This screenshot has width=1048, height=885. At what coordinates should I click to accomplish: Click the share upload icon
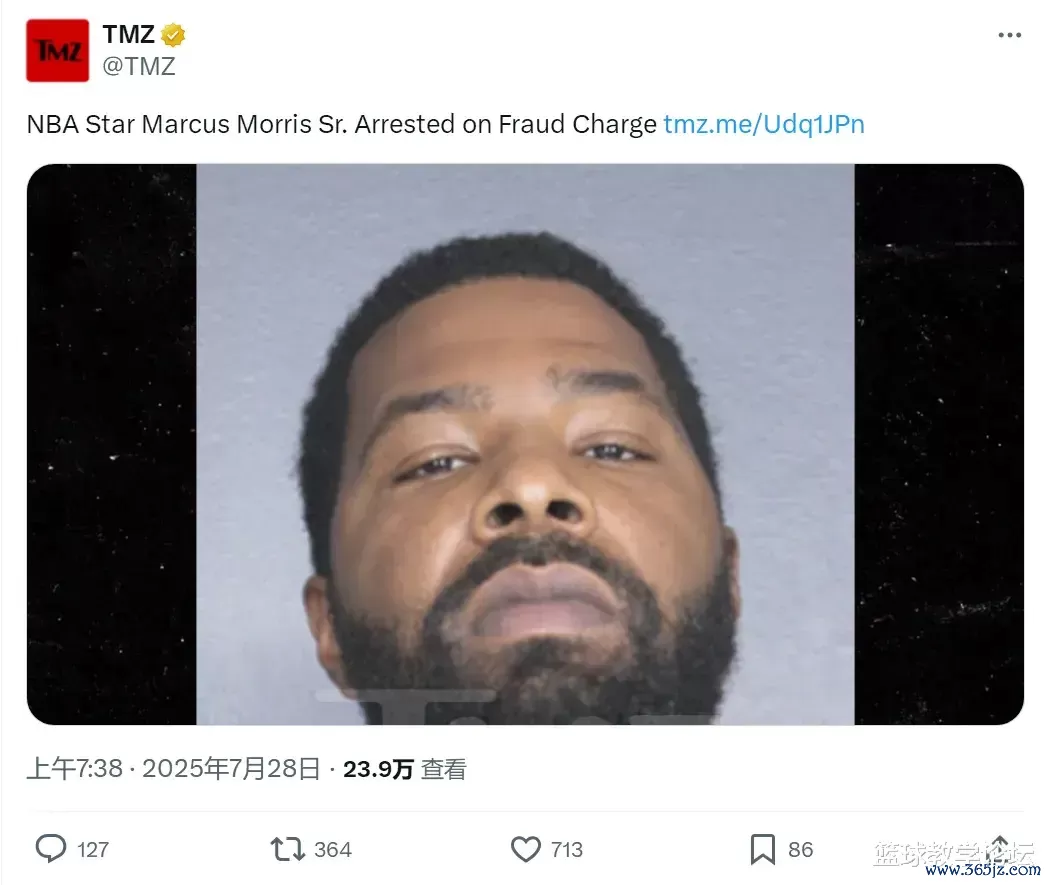[x=999, y=848]
